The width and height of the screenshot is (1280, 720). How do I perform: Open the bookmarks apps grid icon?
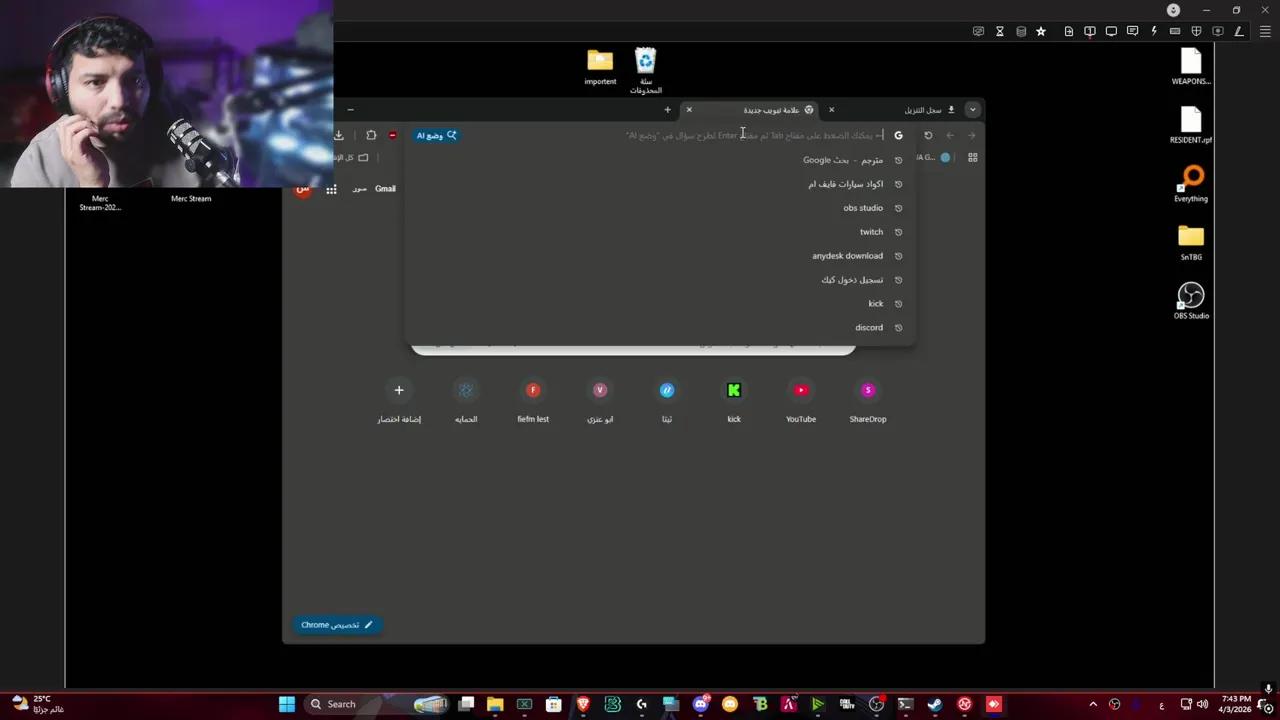[972, 158]
